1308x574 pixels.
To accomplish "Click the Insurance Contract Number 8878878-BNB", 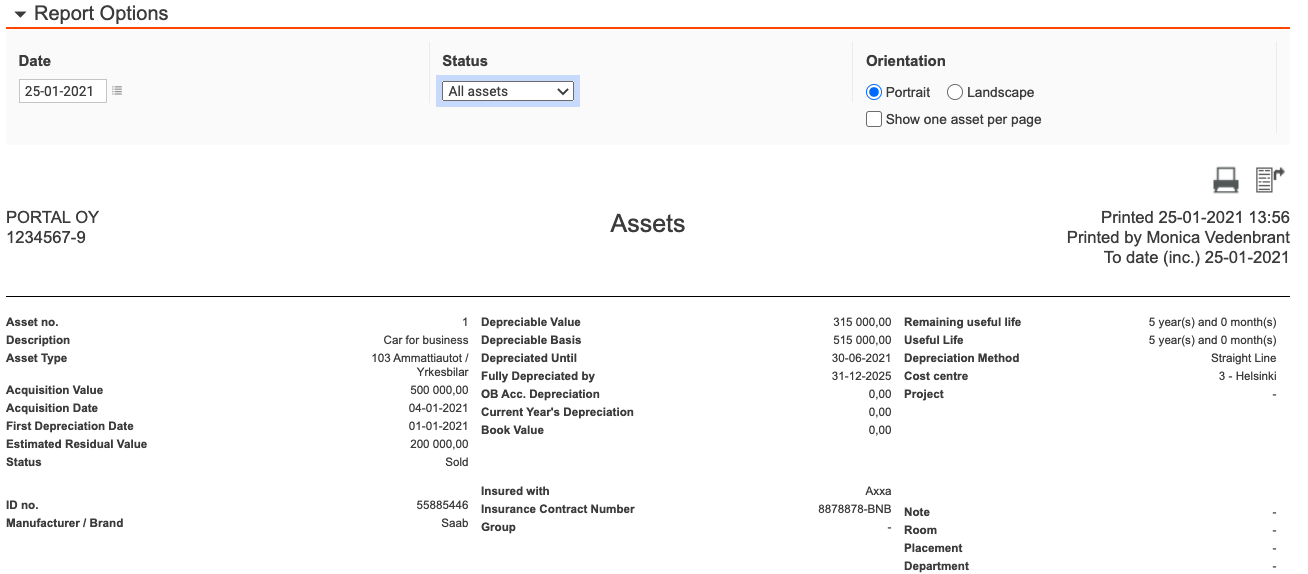I will point(854,509).
